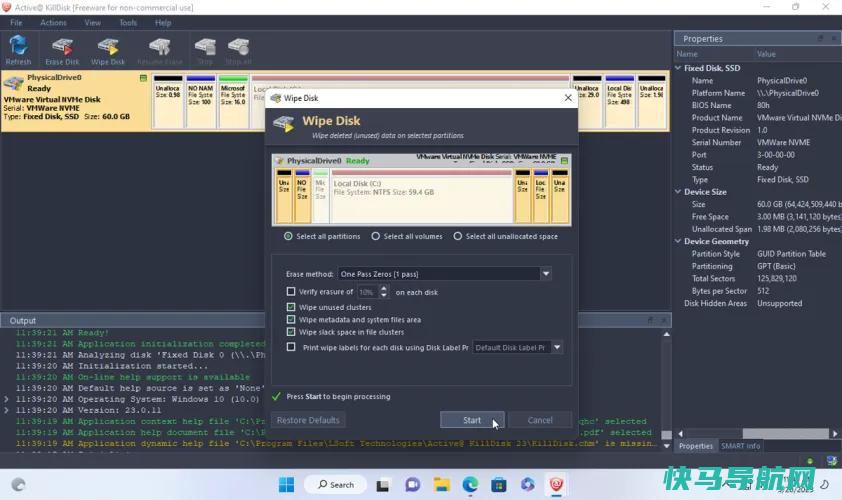Viewport: 842px width, 500px height.
Task: Expand the Operating System output entry
Action: coord(6,399)
